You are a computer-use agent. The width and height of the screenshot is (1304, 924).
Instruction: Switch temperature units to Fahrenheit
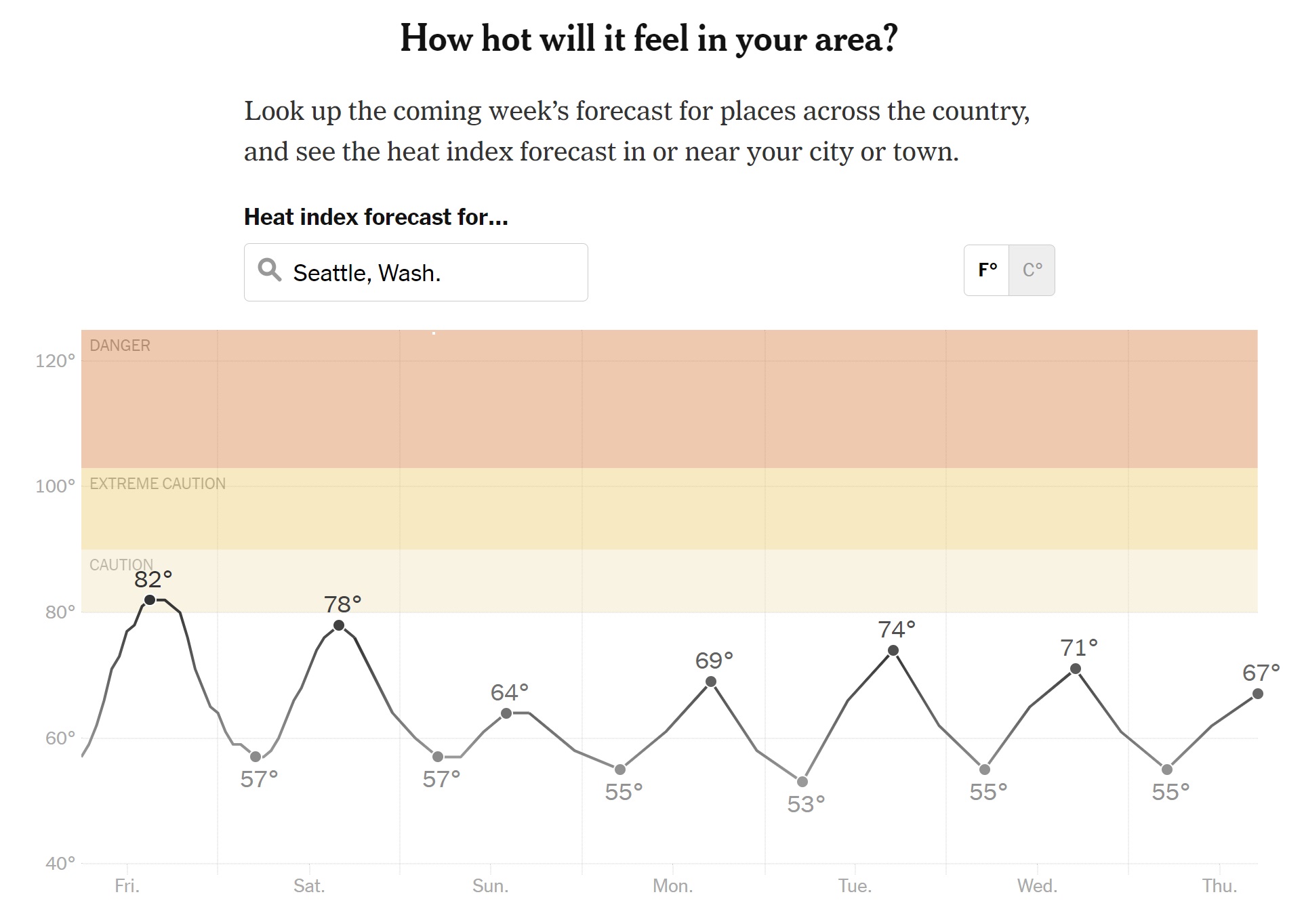987,270
